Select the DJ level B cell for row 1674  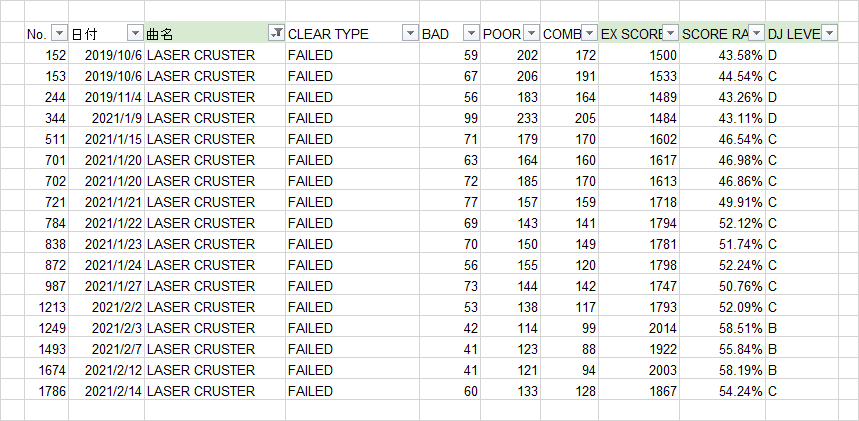[x=802, y=371]
